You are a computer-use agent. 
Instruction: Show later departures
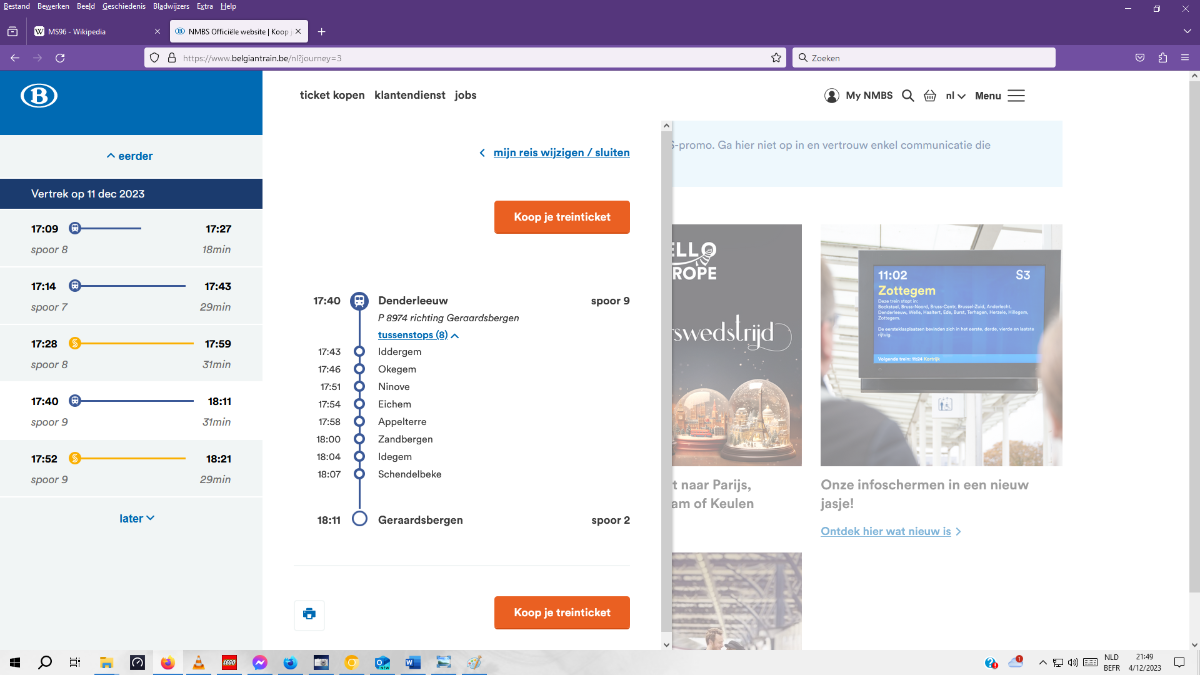point(137,518)
